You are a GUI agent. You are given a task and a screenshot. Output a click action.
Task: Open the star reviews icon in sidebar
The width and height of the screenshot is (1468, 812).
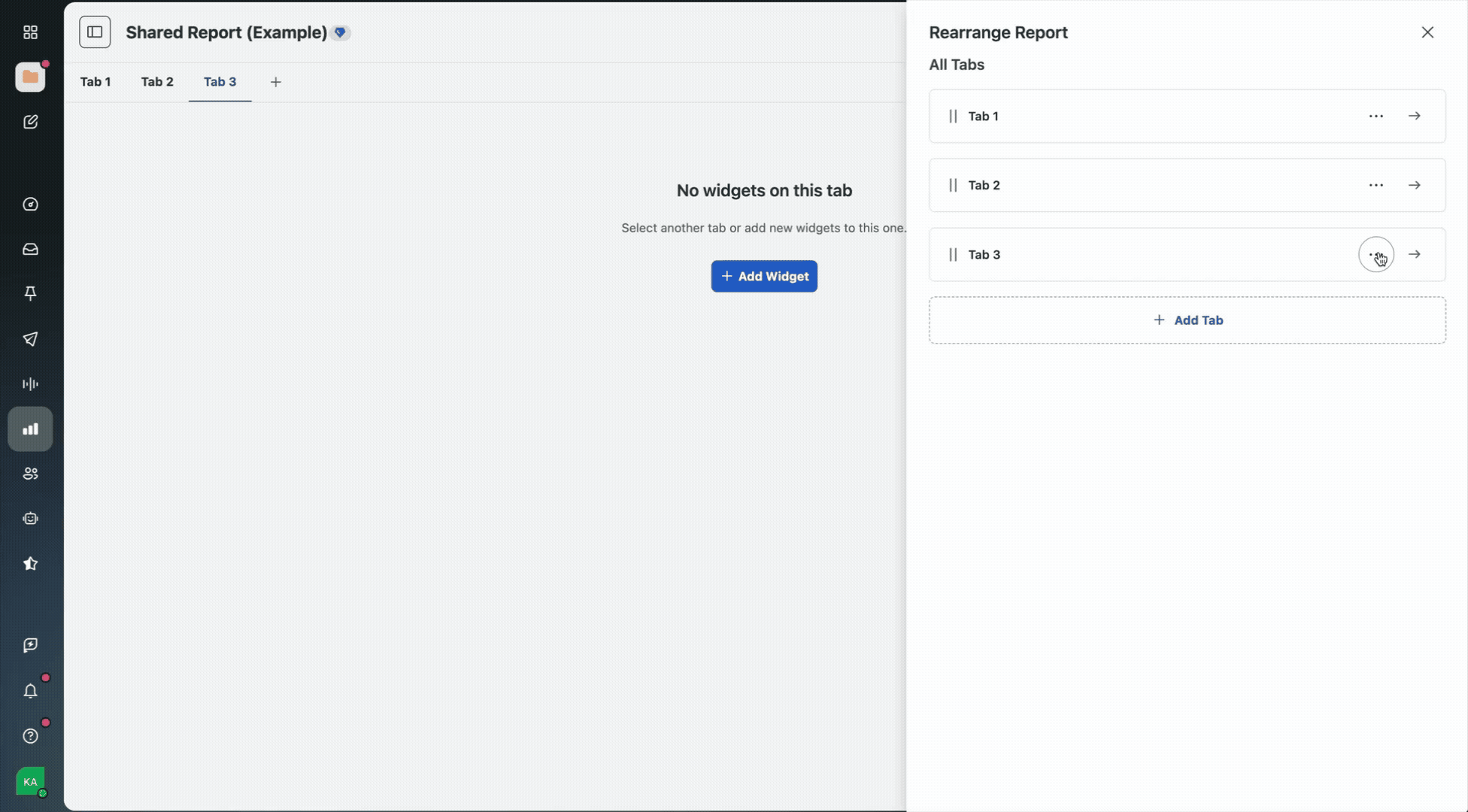point(30,564)
